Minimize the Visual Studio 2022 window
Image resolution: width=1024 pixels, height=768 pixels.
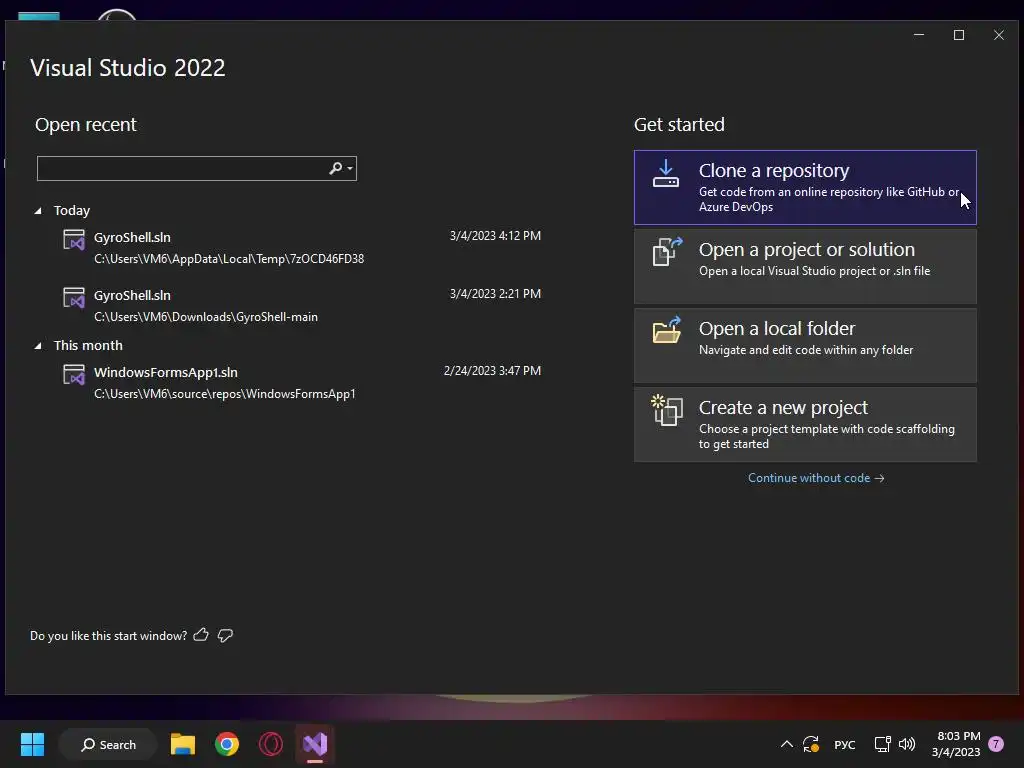[919, 35]
